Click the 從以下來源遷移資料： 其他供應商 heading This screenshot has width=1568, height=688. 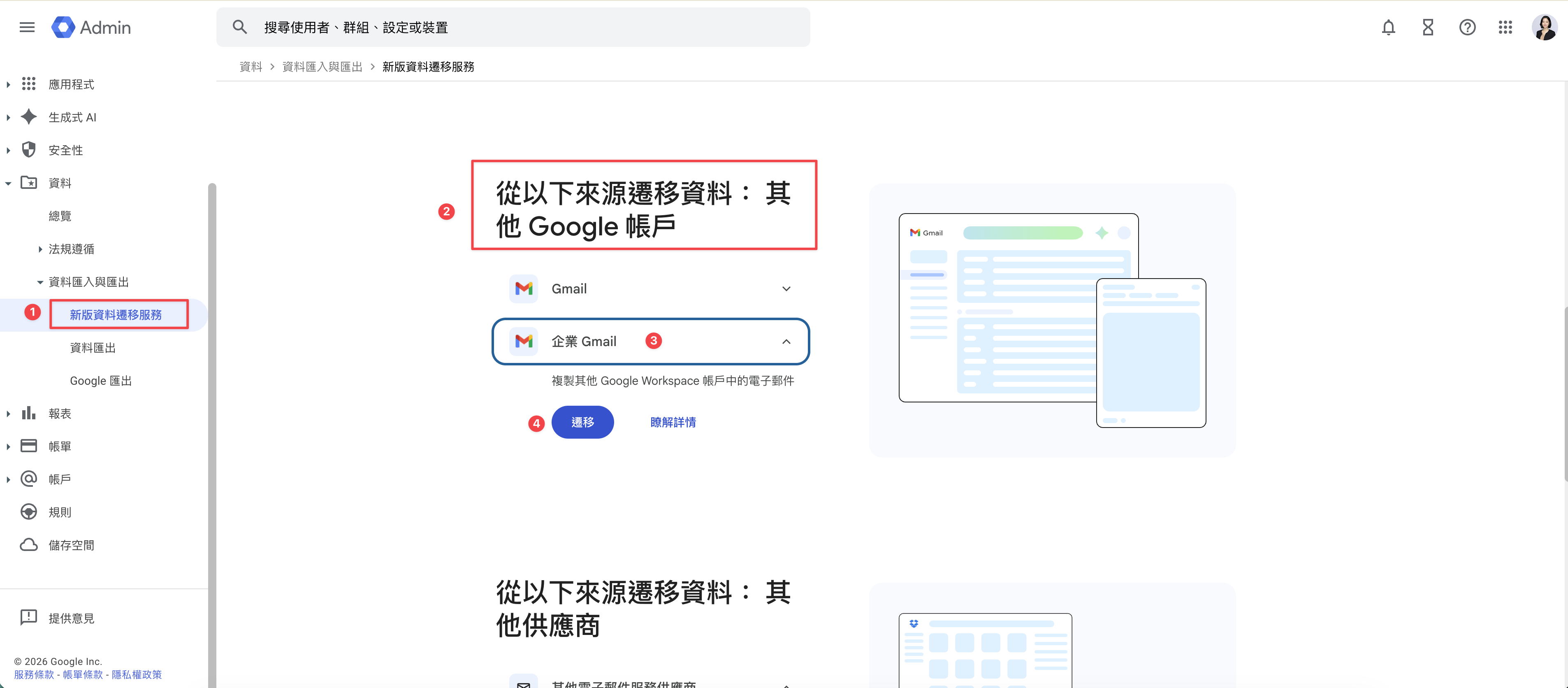click(x=643, y=608)
